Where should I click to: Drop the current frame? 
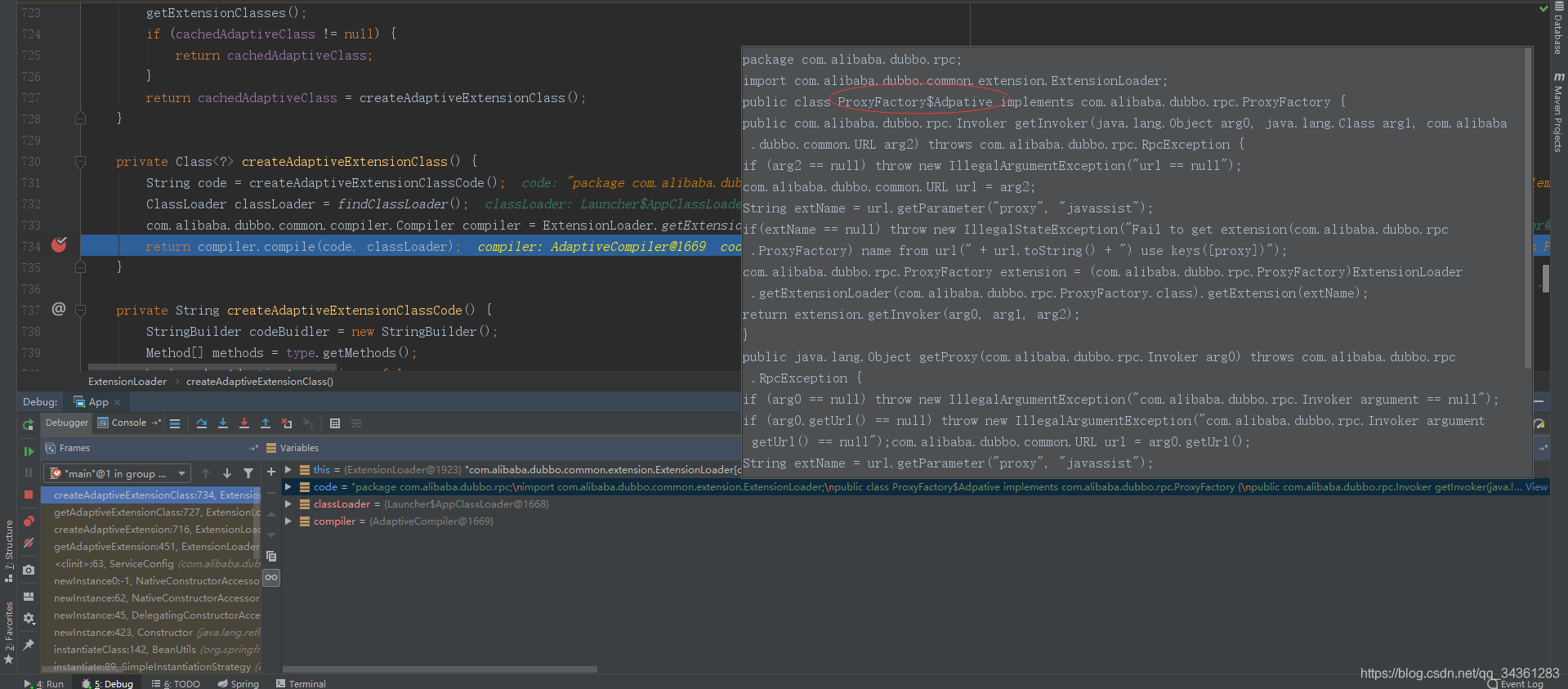tap(287, 423)
